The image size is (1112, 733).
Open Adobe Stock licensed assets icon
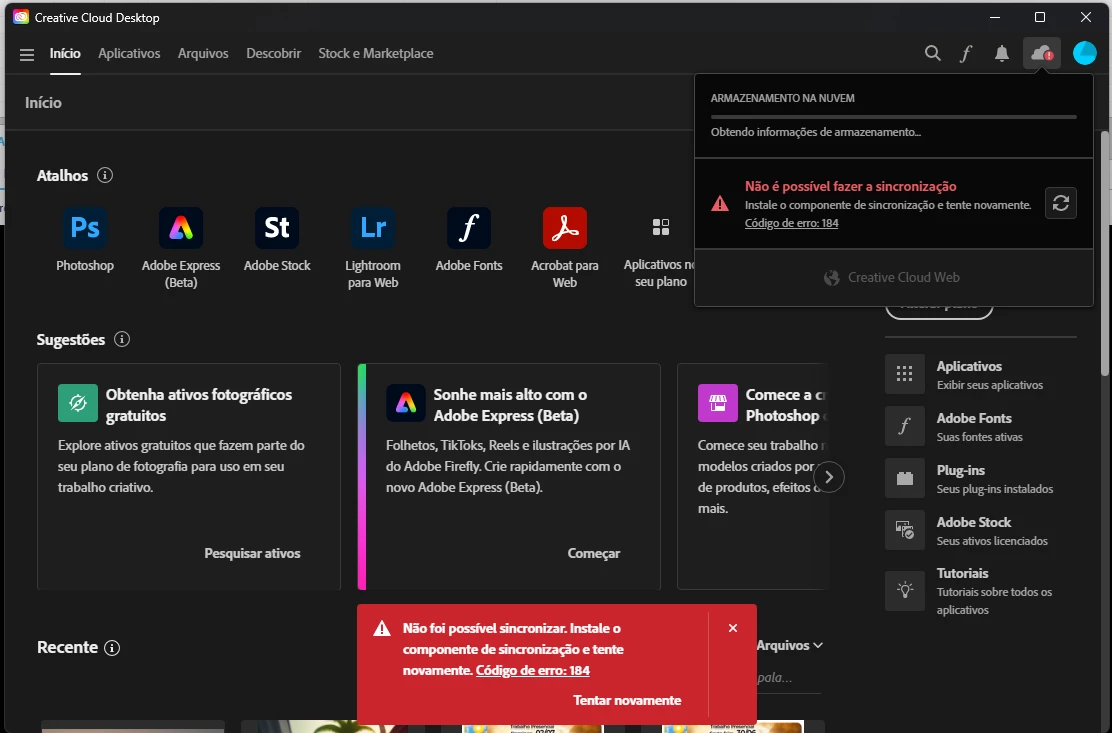coord(905,530)
